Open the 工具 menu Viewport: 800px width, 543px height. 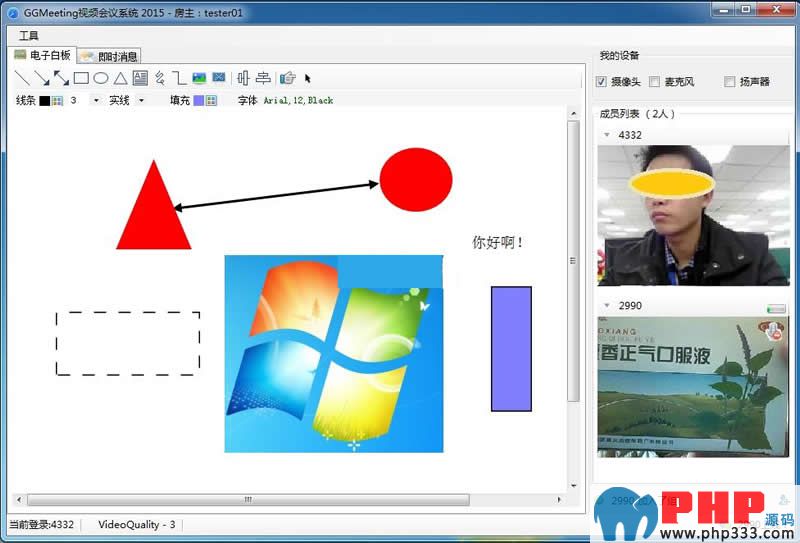29,35
